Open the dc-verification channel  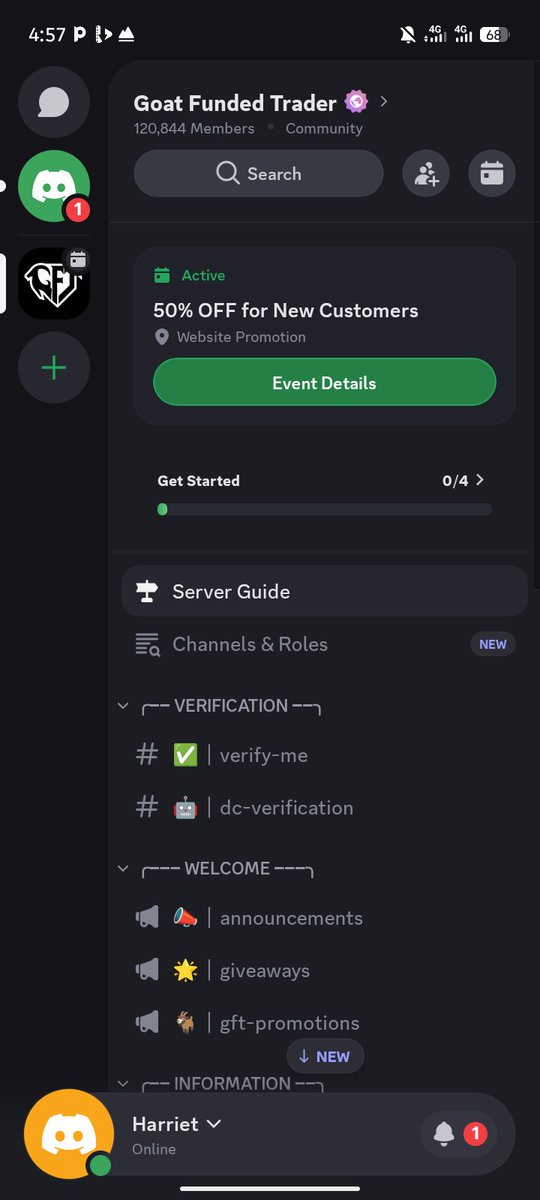pyautogui.click(x=324, y=807)
